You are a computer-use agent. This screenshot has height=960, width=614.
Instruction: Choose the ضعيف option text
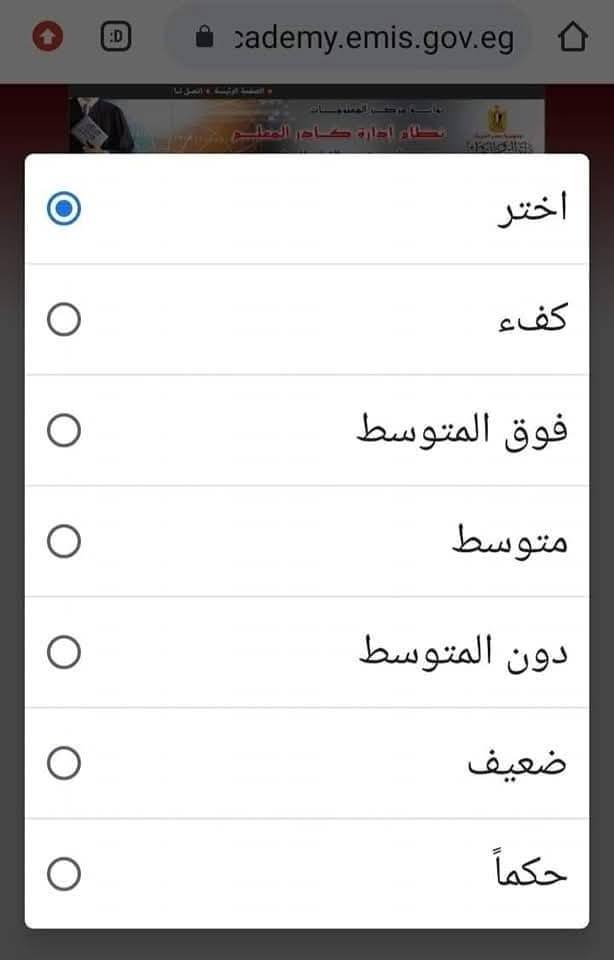[x=518, y=764]
